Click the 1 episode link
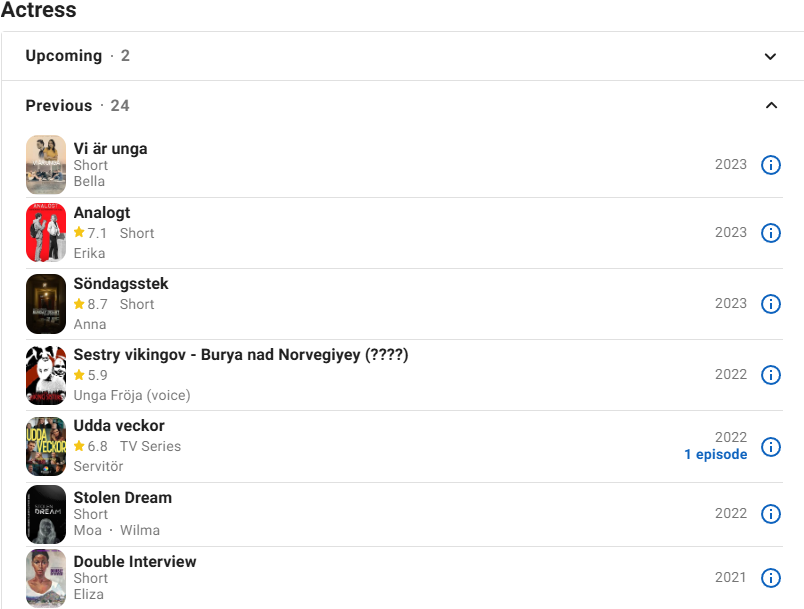The width and height of the screenshot is (804, 609). pyautogui.click(x=715, y=454)
